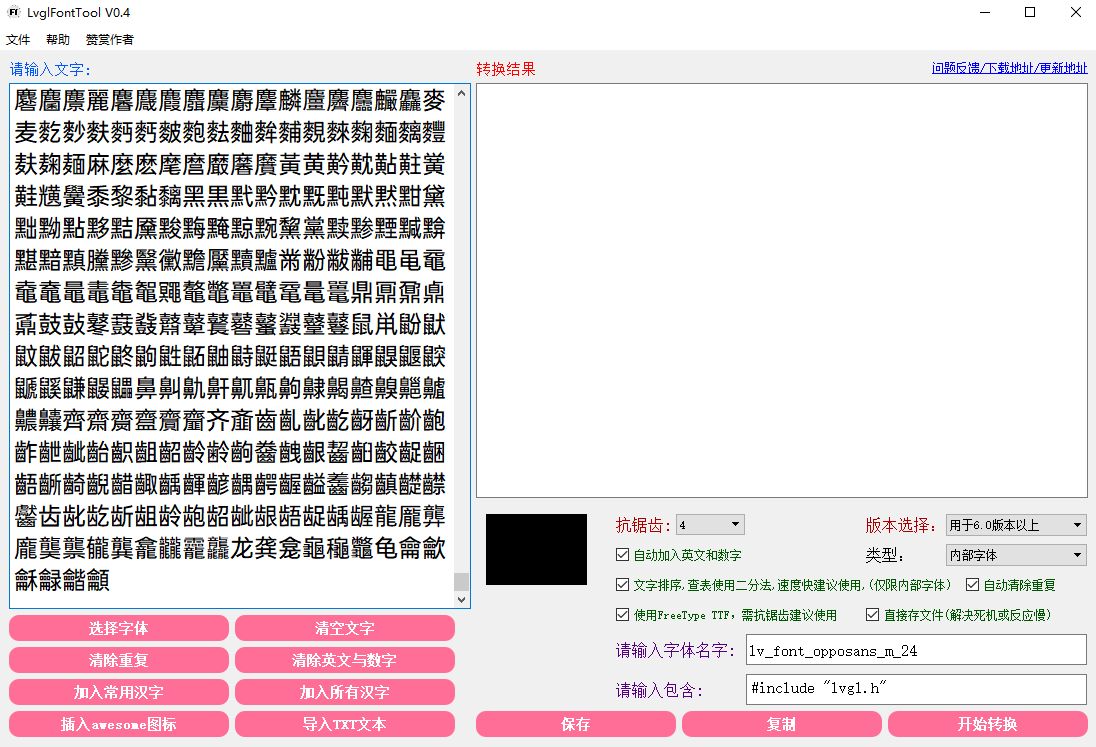The width and height of the screenshot is (1096, 747).
Task: Expand the 版本选择 dropdown
Action: [1015, 525]
